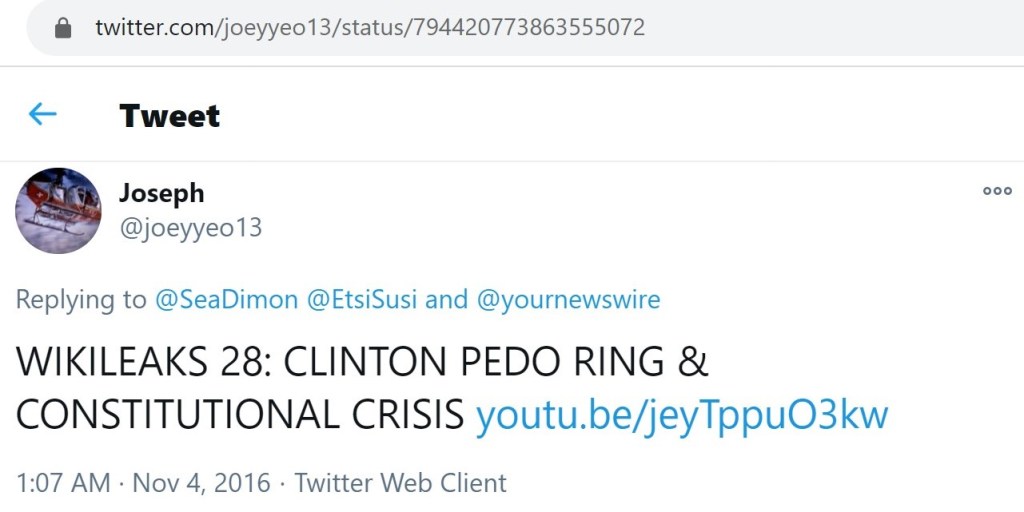Click the Nov 4, 2016 date
The height and width of the screenshot is (512, 1024).
[201, 483]
